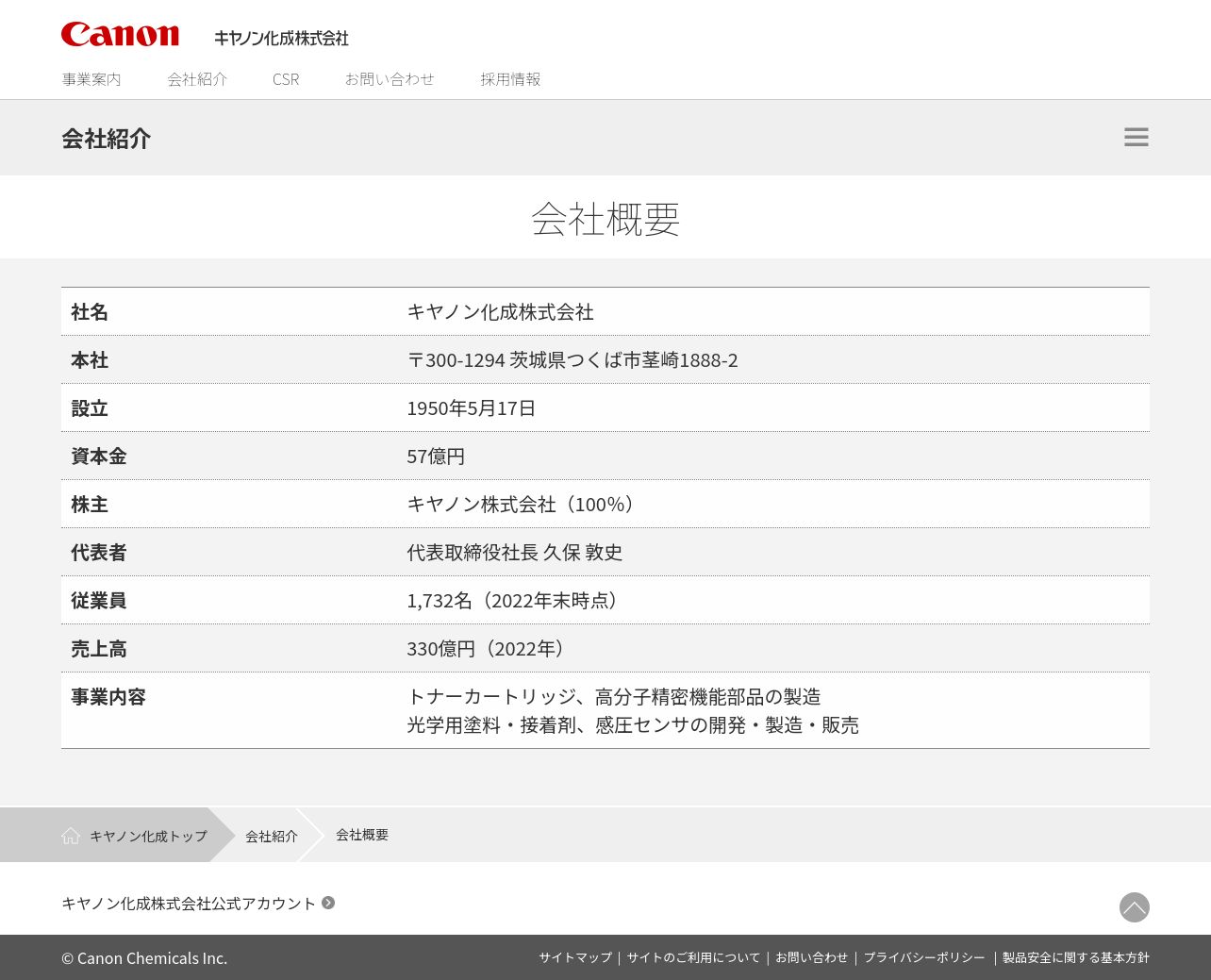The width and height of the screenshot is (1211, 980).
Task: Open the 会社紹介 navigation item
Action: pos(197,79)
